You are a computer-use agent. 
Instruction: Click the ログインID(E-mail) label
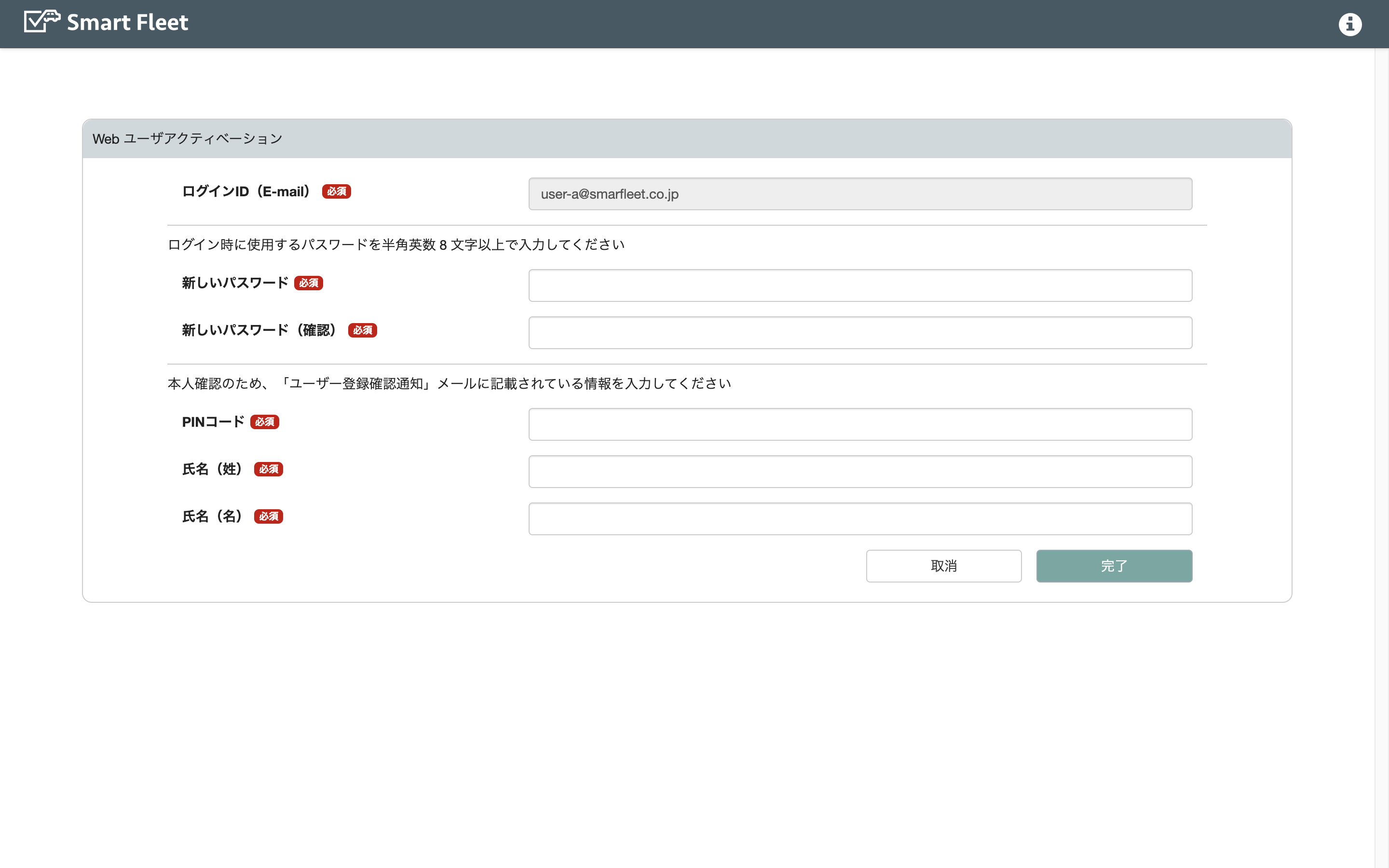[247, 192]
